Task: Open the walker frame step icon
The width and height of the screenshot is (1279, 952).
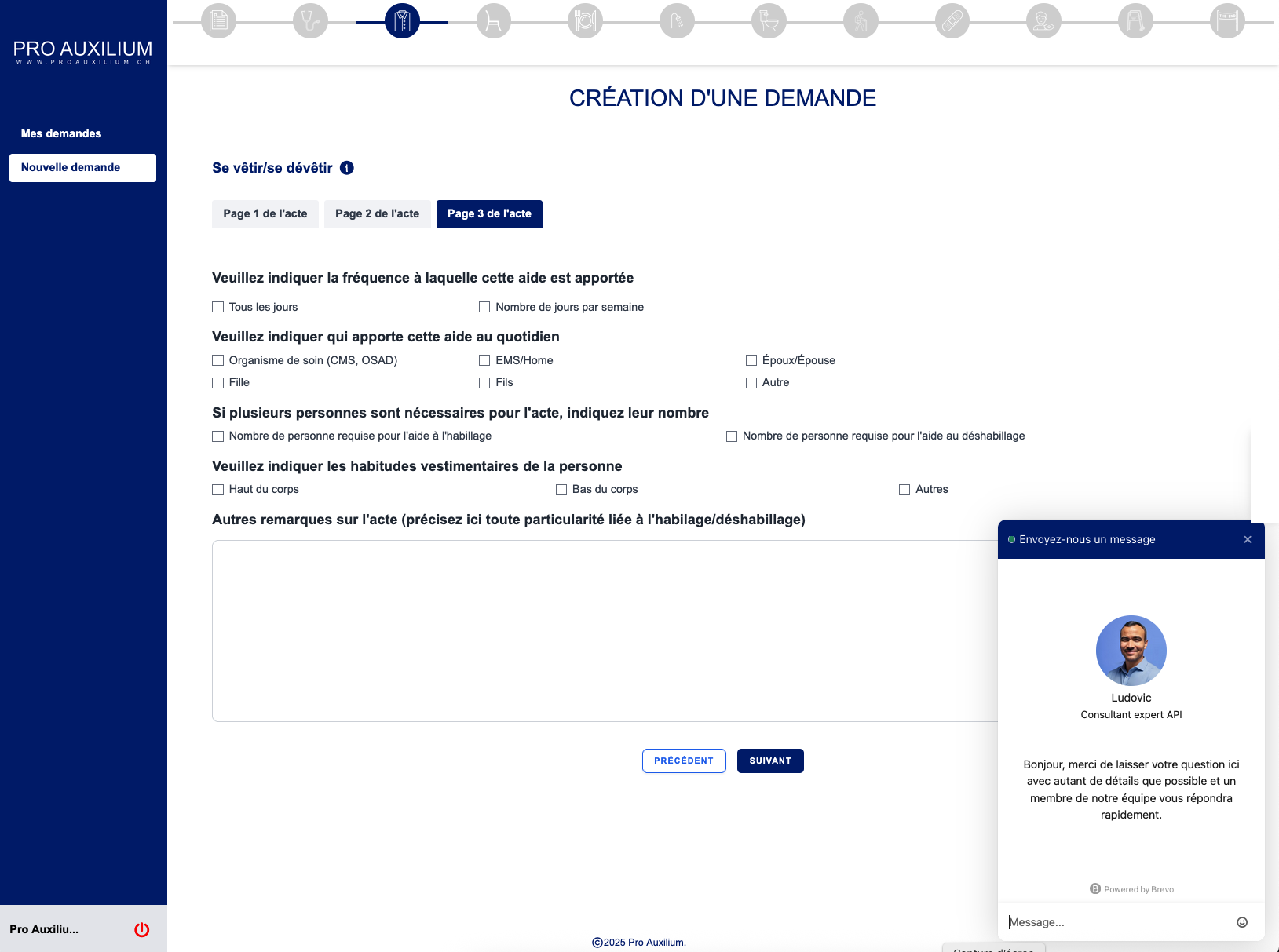Action: pyautogui.click(x=1135, y=20)
